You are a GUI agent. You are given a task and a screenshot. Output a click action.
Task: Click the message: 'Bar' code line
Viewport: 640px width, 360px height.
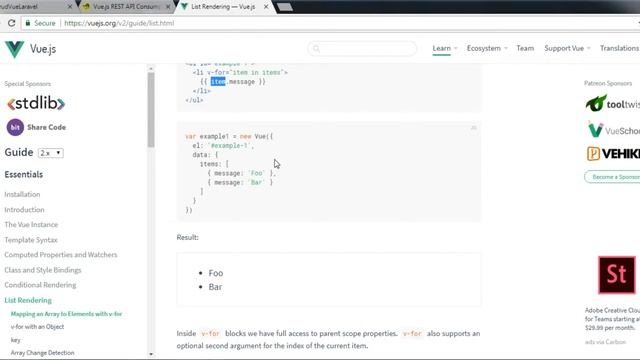[x=240, y=182]
